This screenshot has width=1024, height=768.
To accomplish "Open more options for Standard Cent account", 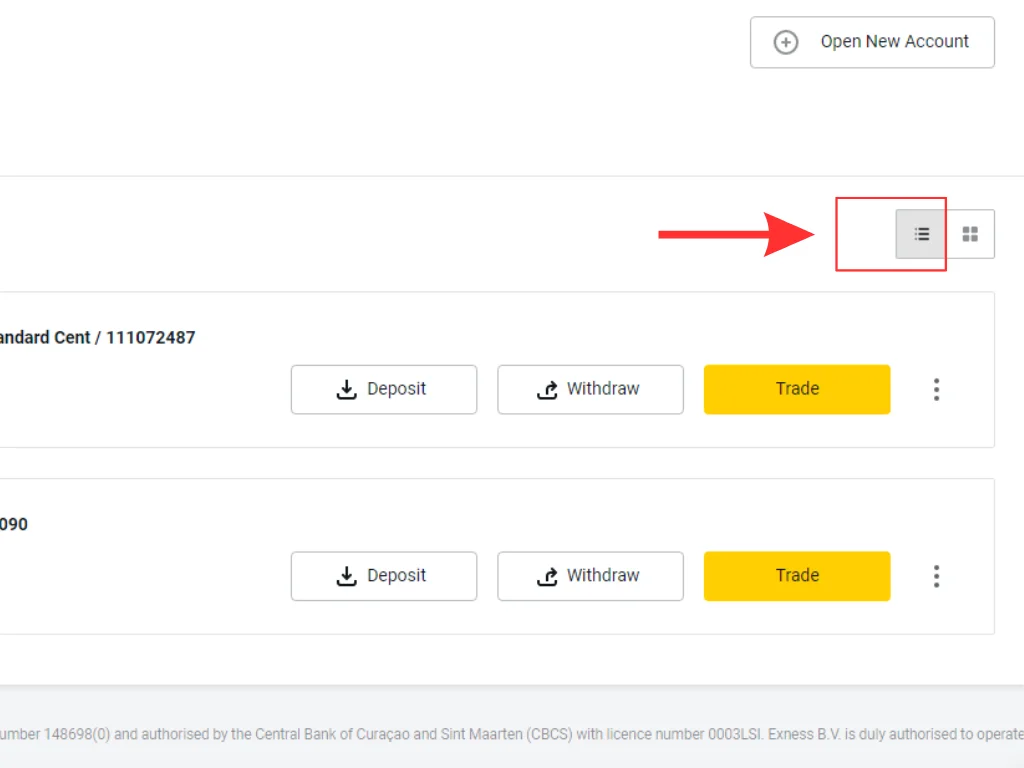I will pos(936,389).
